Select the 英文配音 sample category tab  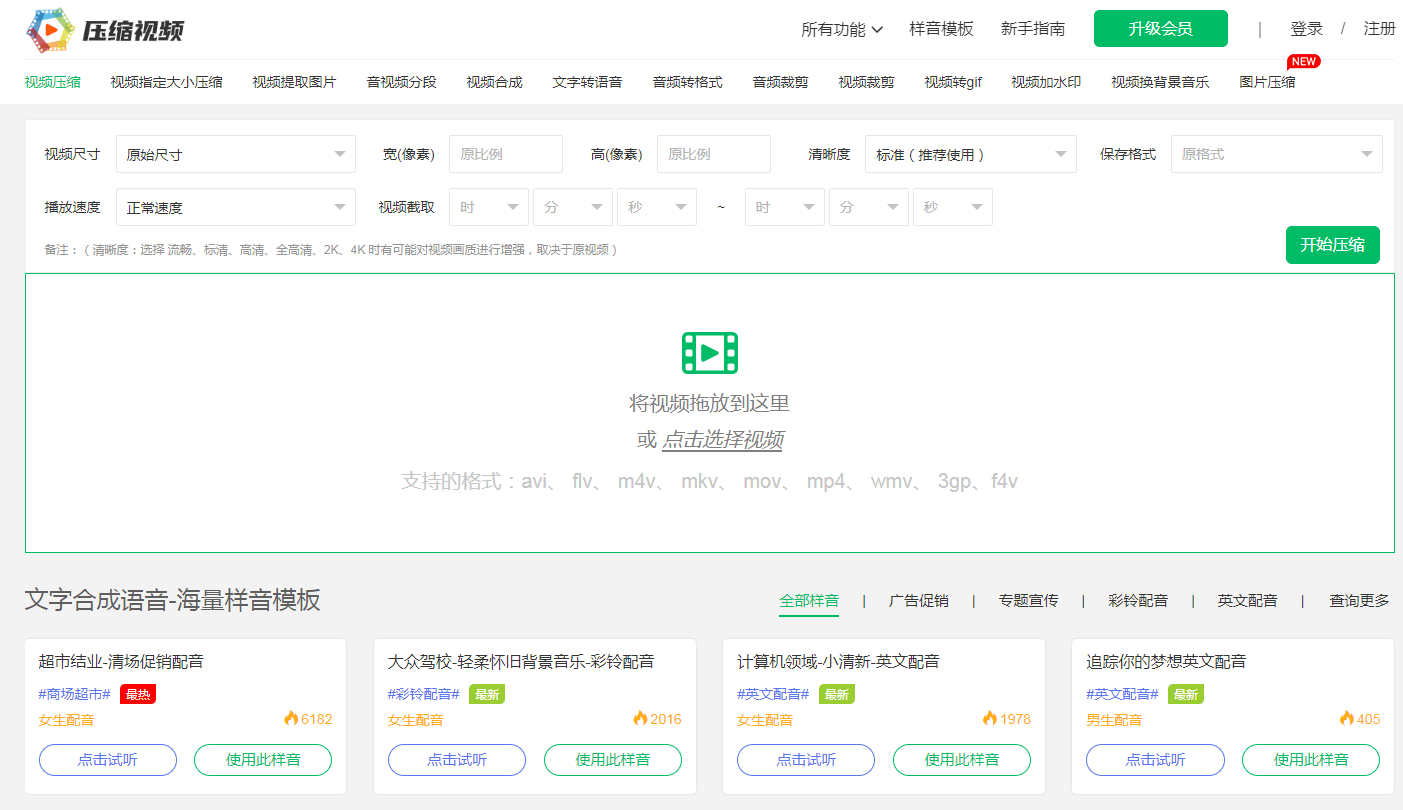pos(1246,600)
